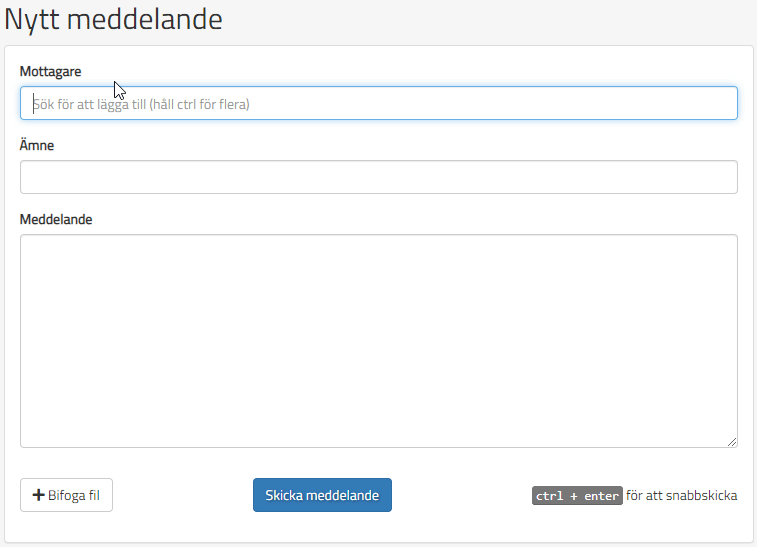Click the 'ctrl' key in shortcut hint
Viewport: 757px width, 547px height.
(549, 496)
